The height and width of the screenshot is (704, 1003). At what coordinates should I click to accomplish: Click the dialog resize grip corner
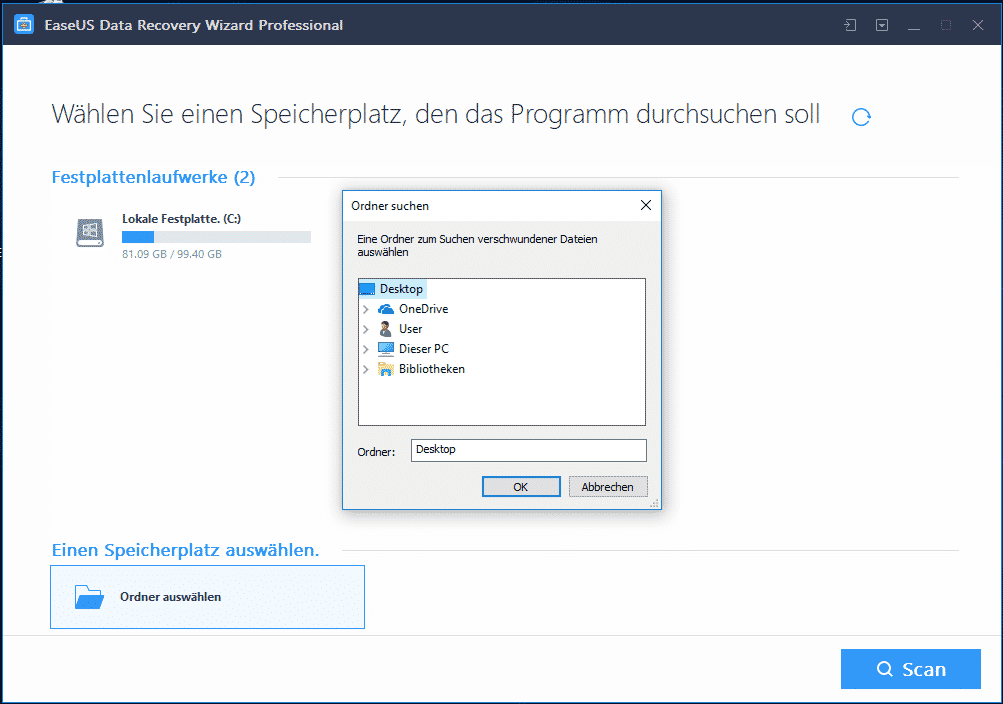tap(654, 504)
